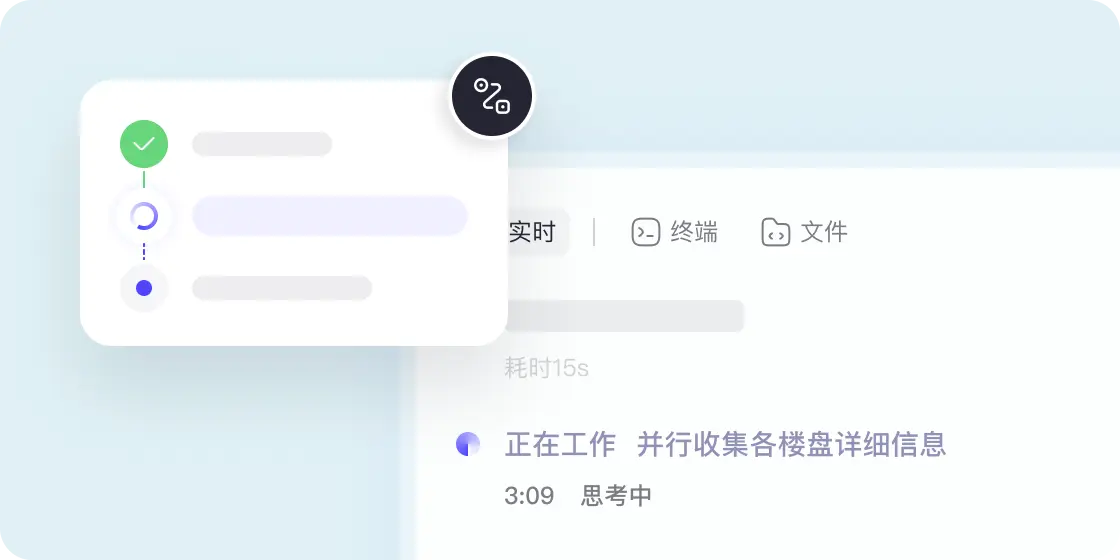
Task: Click the green checkmark completed step icon
Action: click(x=144, y=144)
